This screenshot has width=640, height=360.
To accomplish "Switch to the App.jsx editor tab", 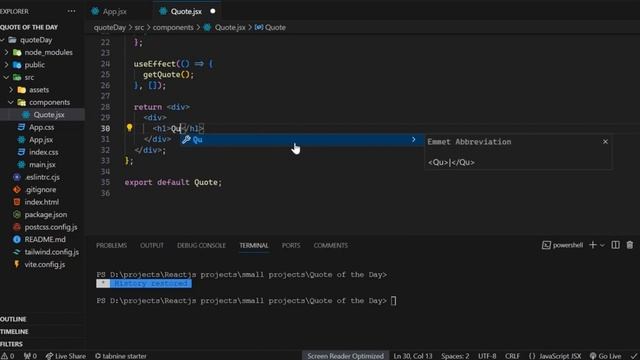I will (x=109, y=11).
